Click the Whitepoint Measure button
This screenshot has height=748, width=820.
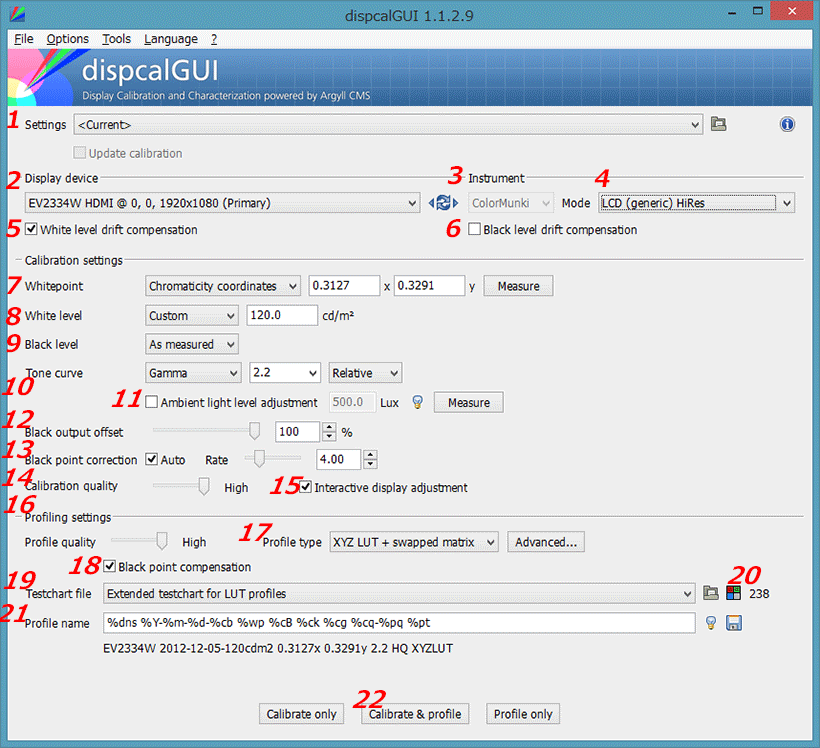point(518,286)
